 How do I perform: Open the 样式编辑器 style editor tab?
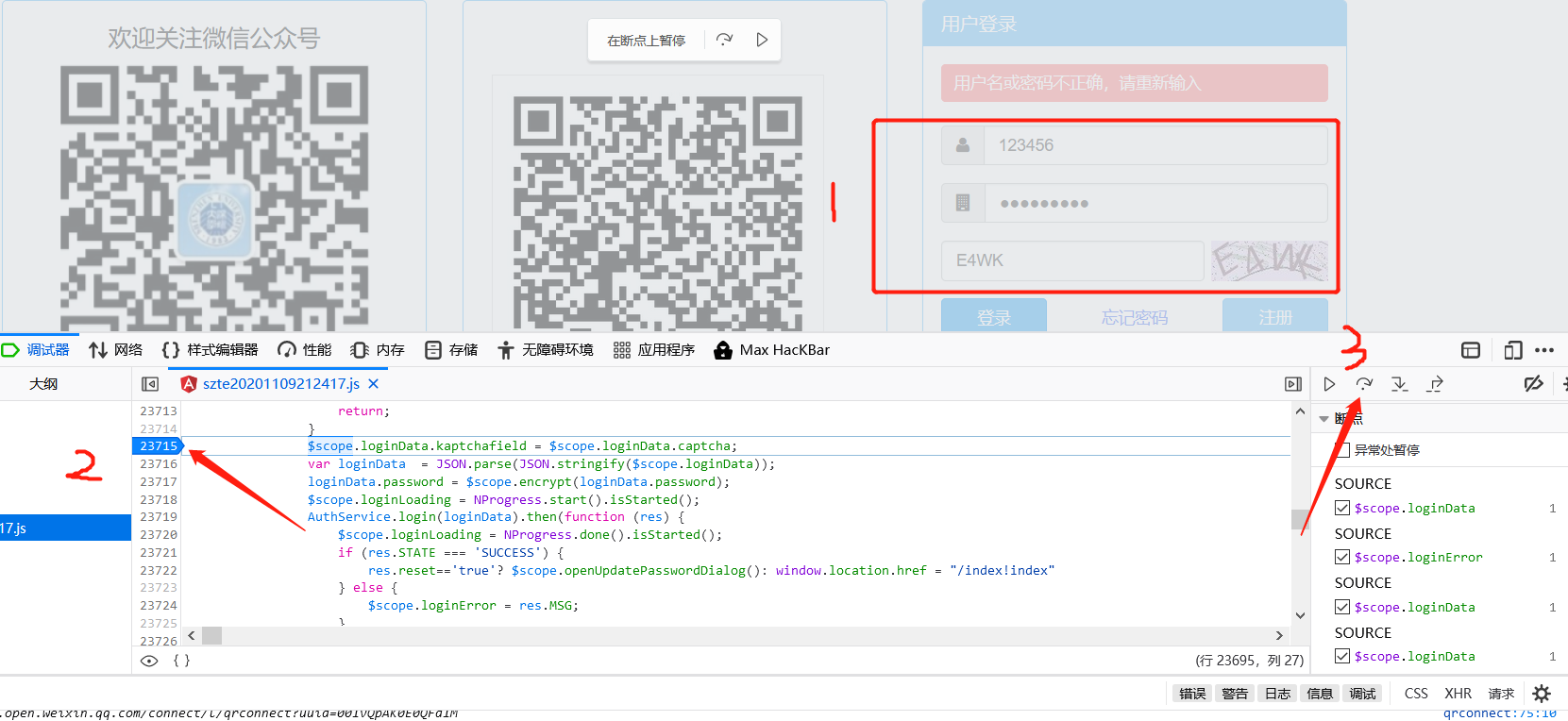210,350
